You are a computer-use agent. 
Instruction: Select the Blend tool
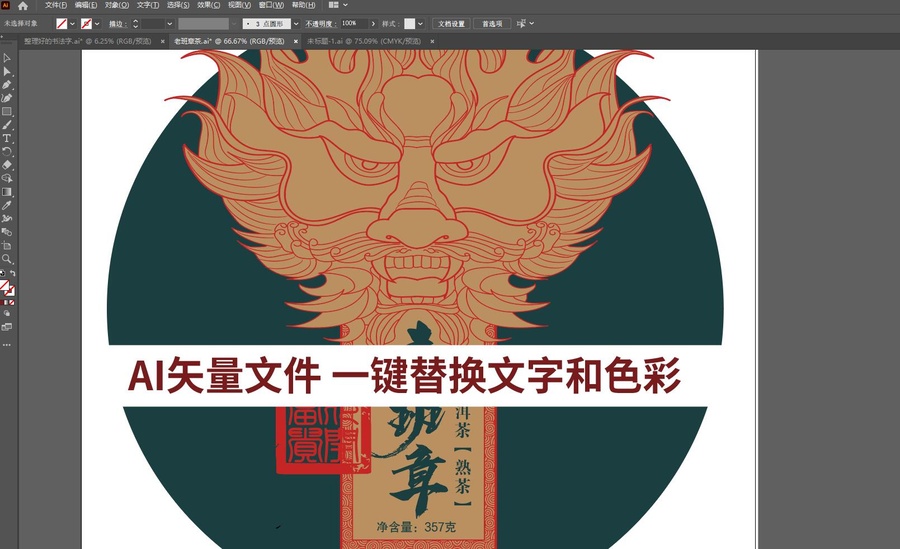point(7,232)
